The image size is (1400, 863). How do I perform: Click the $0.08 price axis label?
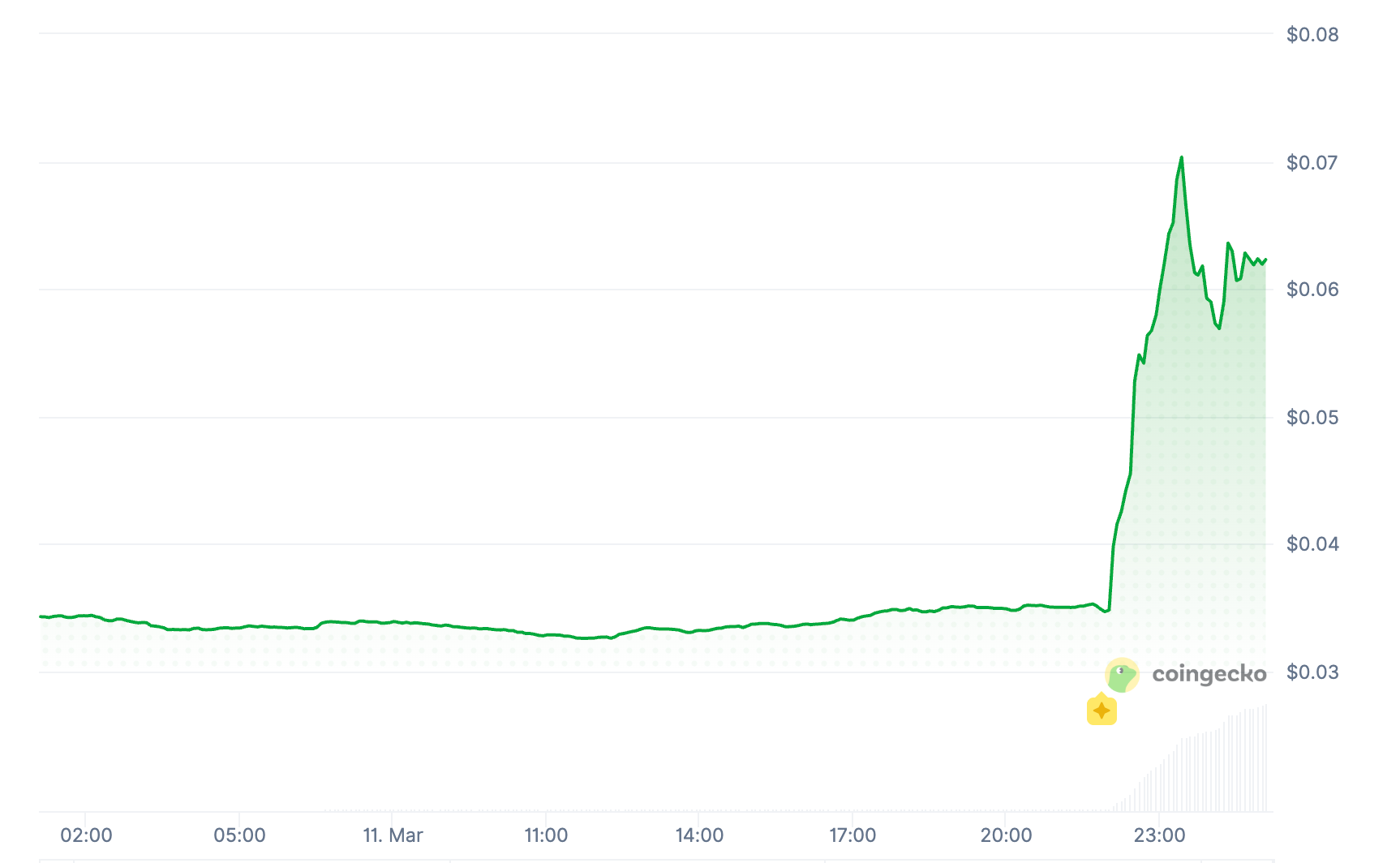click(x=1312, y=35)
